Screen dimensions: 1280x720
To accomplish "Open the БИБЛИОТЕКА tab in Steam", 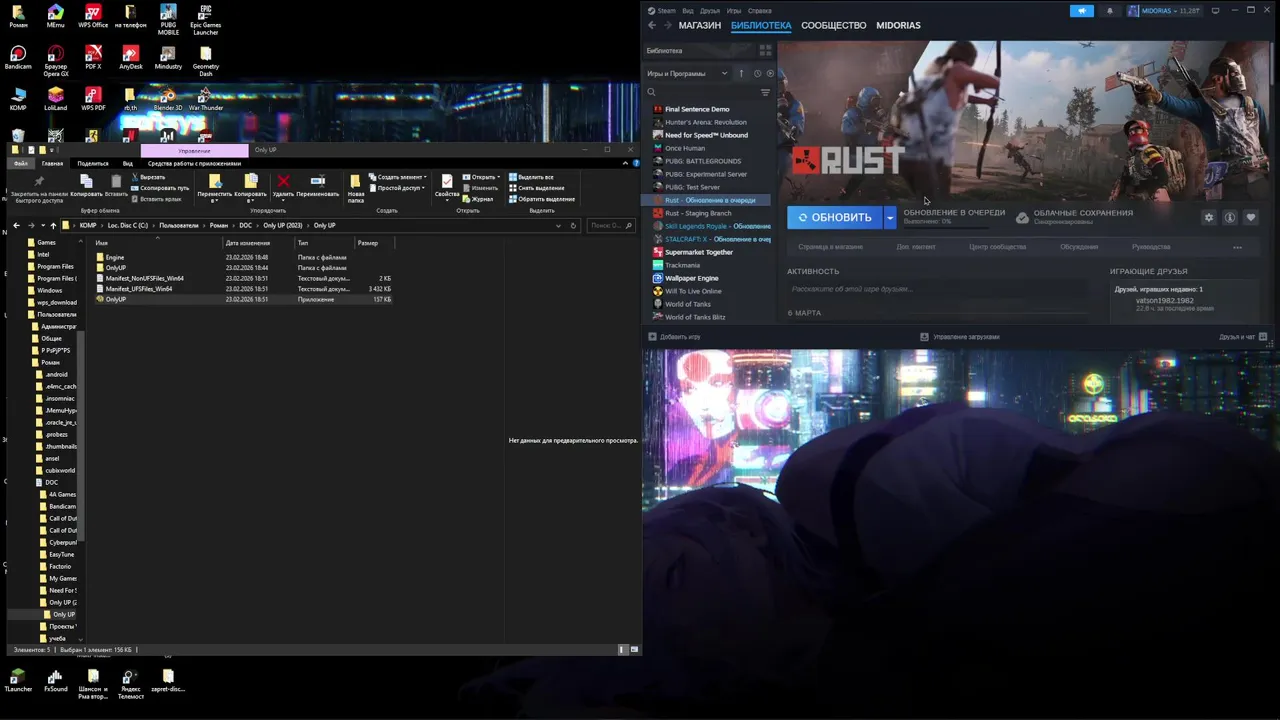I will click(761, 25).
